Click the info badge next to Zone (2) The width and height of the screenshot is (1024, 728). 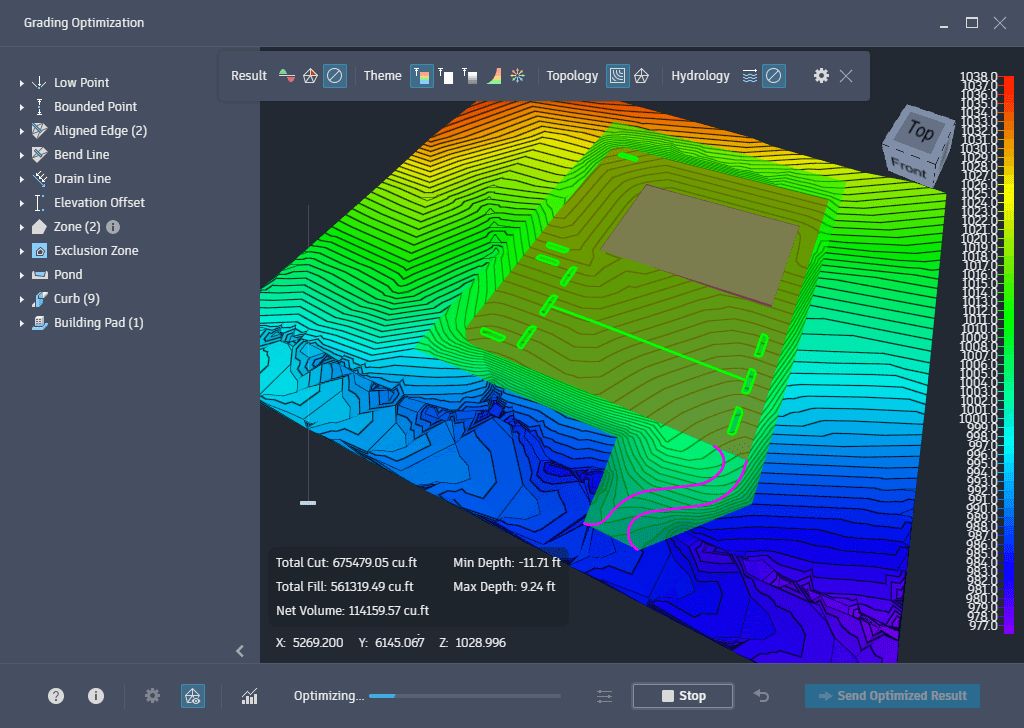click(113, 227)
